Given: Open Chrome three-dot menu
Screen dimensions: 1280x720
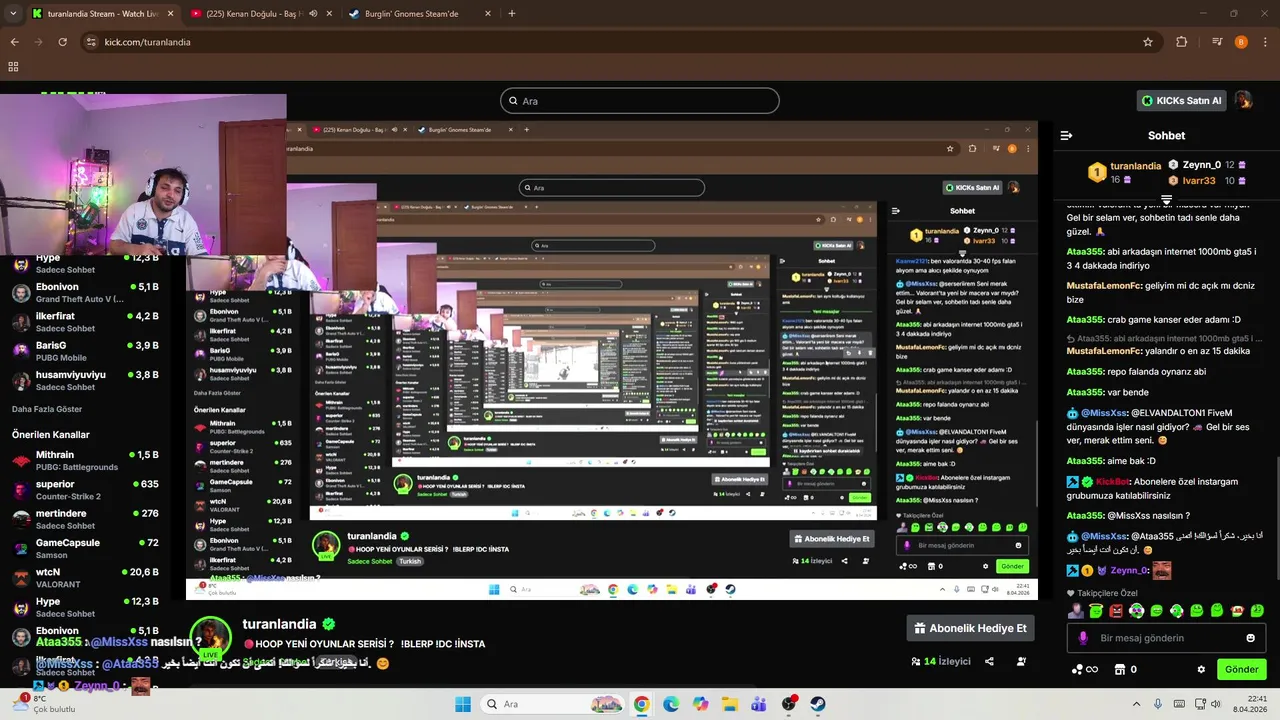Looking at the screenshot, I should tap(1266, 42).
